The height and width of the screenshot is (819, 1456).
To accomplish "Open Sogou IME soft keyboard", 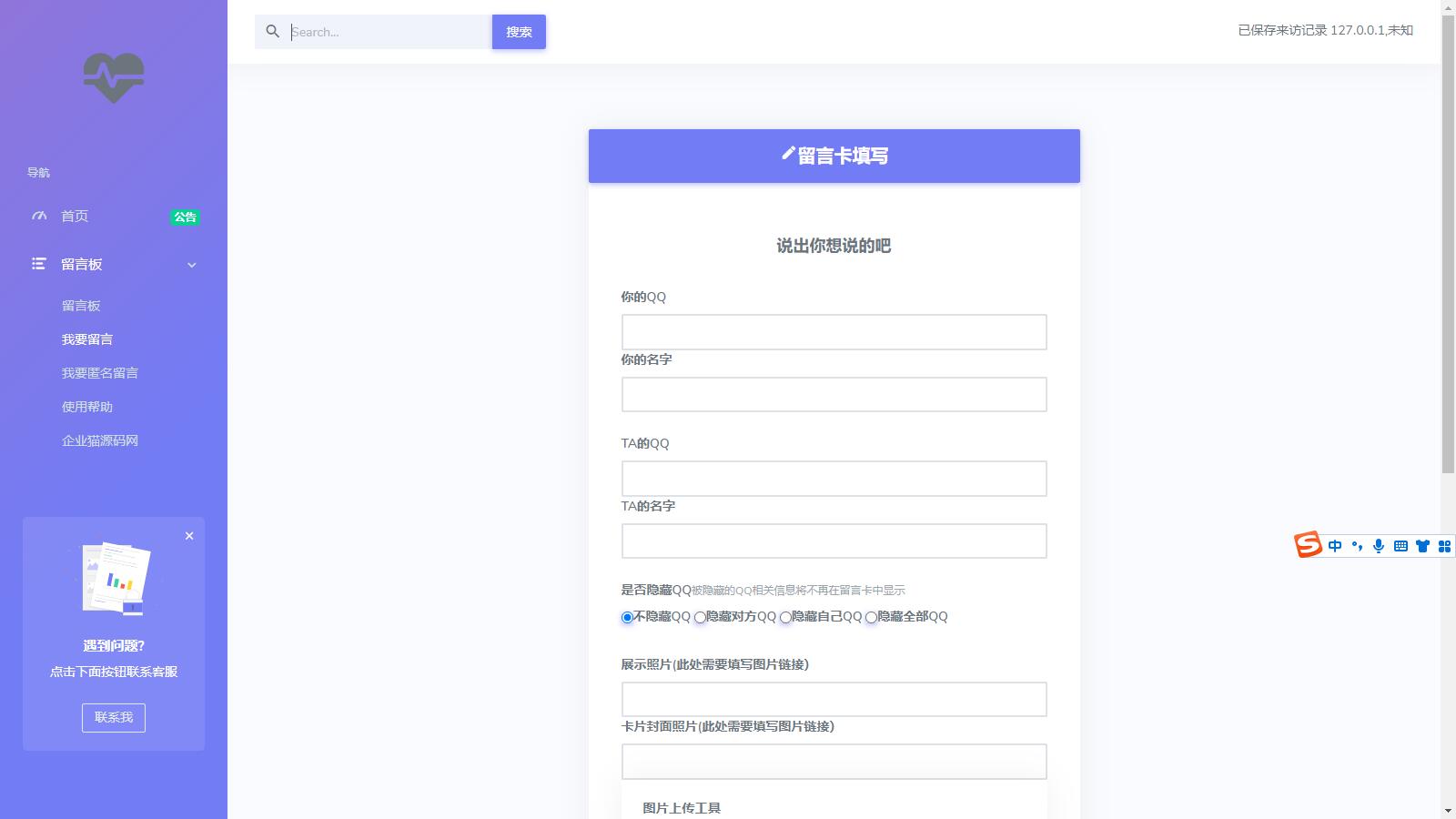I will click(1400, 546).
